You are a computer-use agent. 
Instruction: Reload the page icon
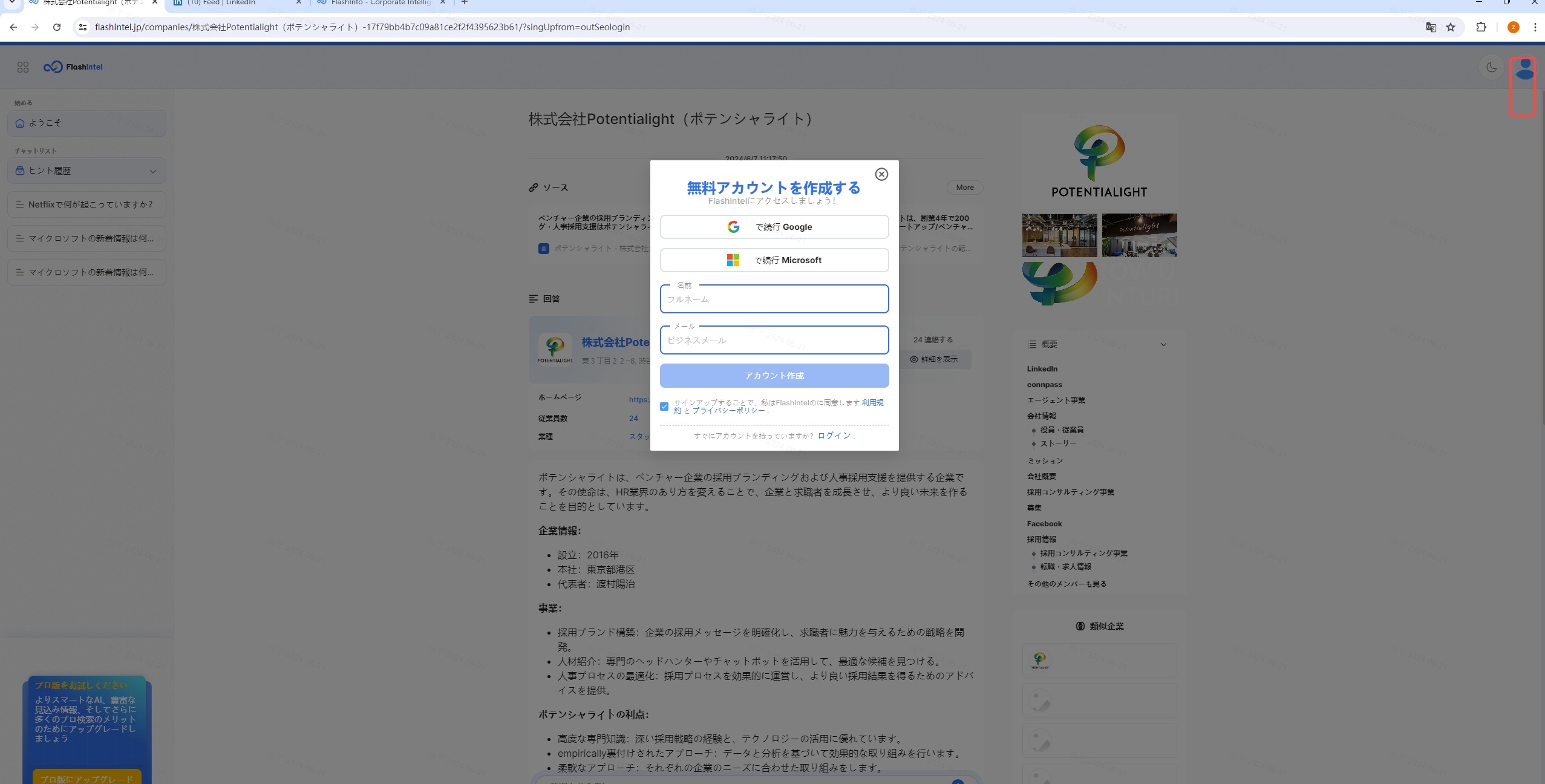[x=57, y=27]
